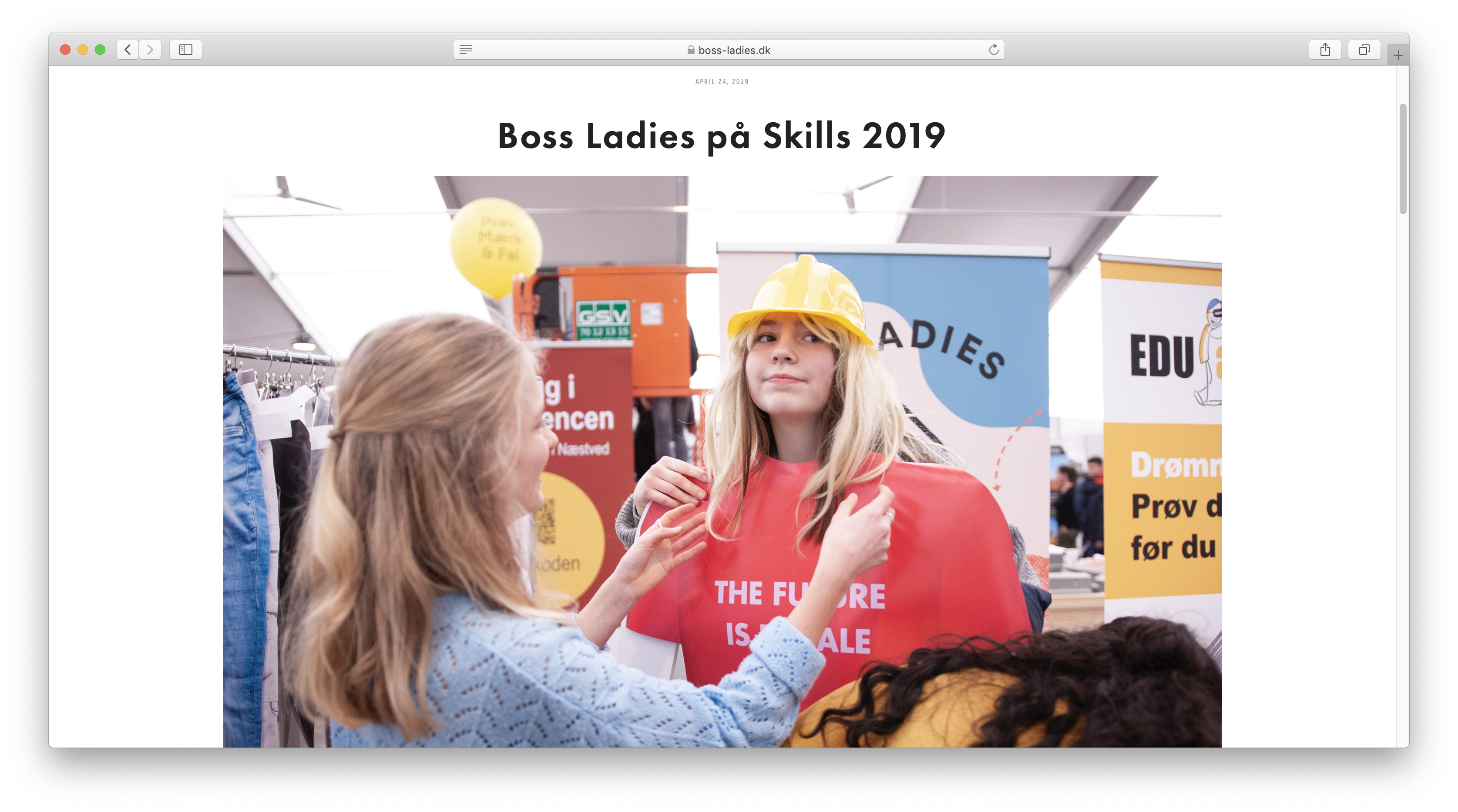Minimize the Safari window
Screen dimensions: 1458x812
pos(83,50)
